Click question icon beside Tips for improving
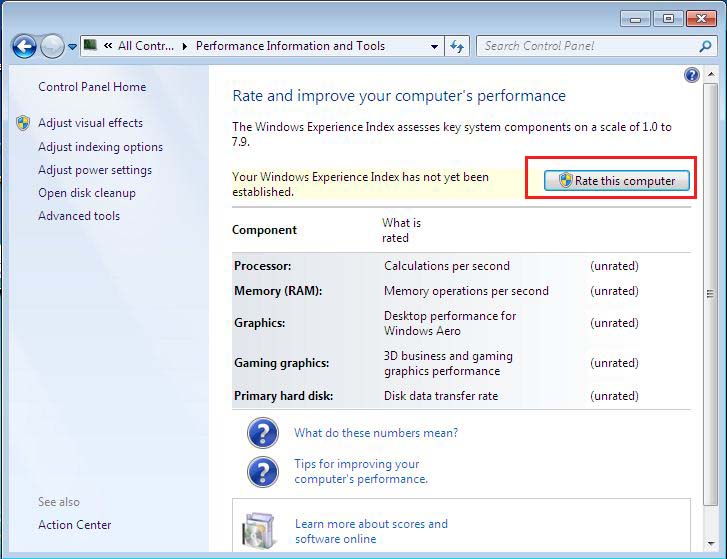727x559 pixels. pos(263,472)
